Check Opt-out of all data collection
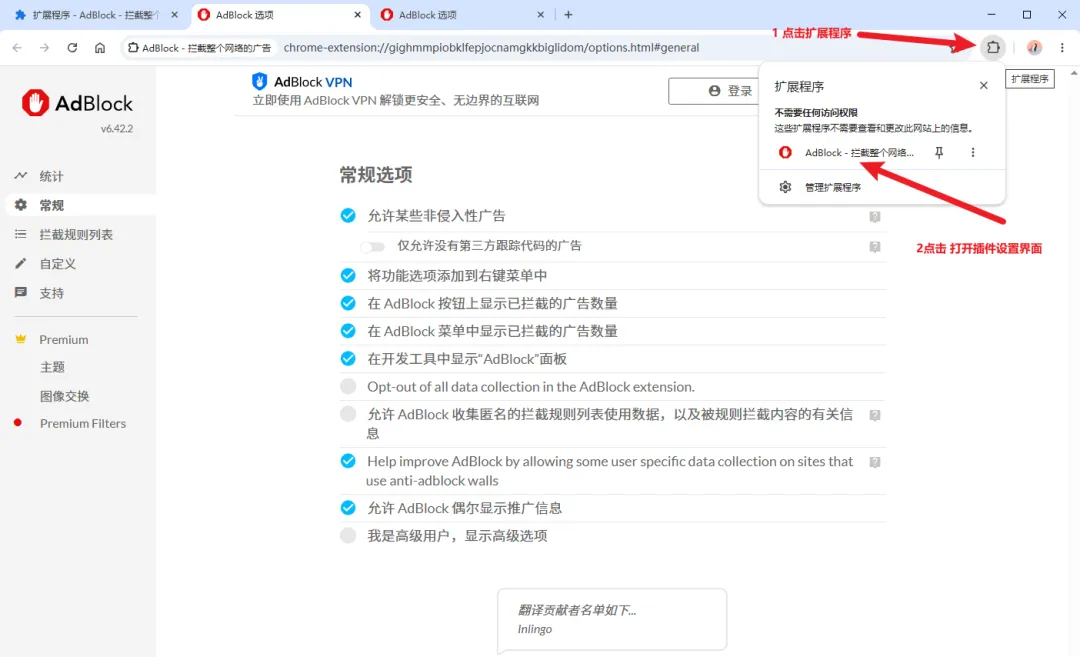Viewport: 1080px width, 657px height. coord(348,386)
